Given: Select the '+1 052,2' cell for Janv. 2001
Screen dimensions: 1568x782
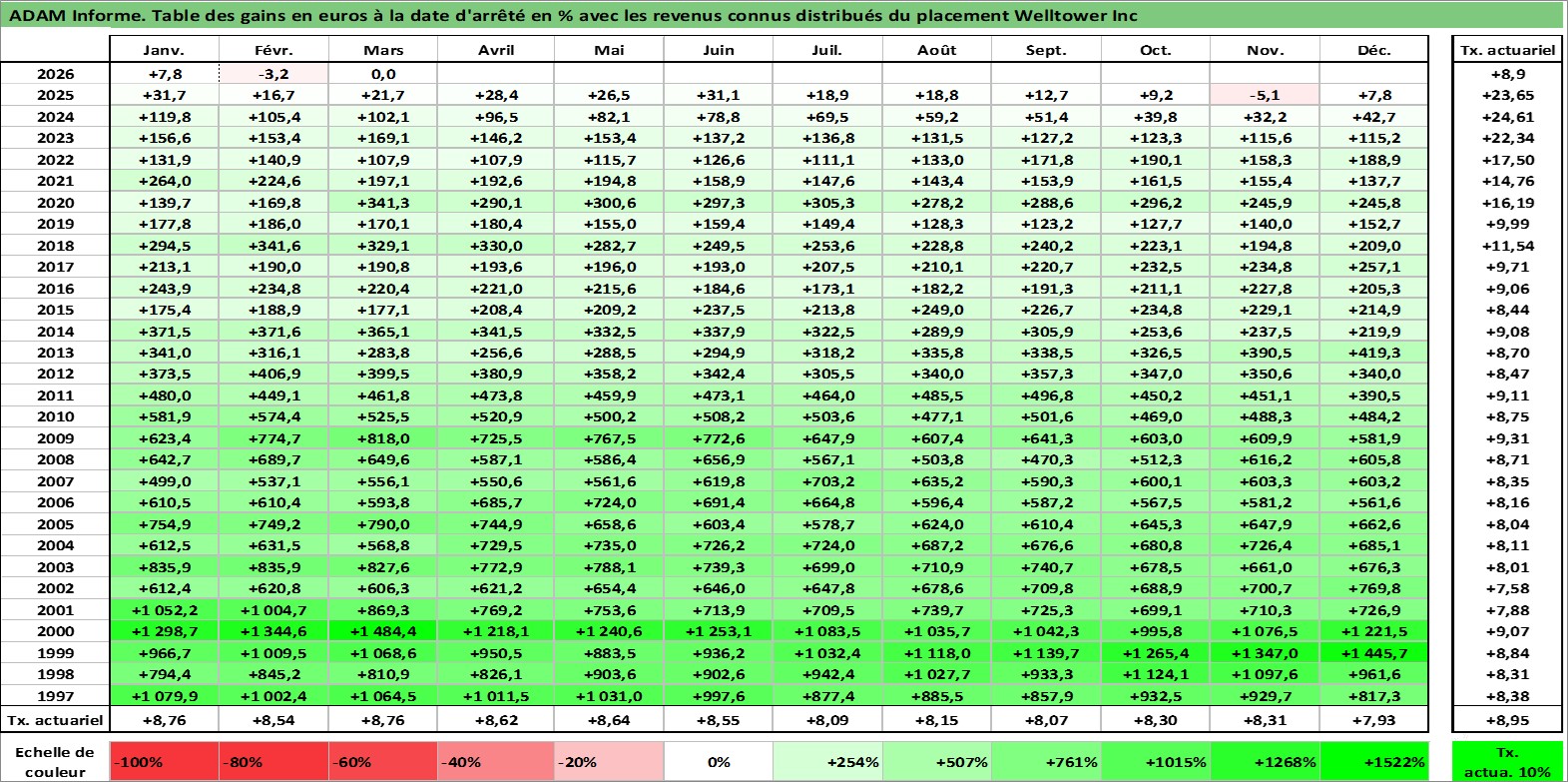Looking at the screenshot, I should pos(164,610).
